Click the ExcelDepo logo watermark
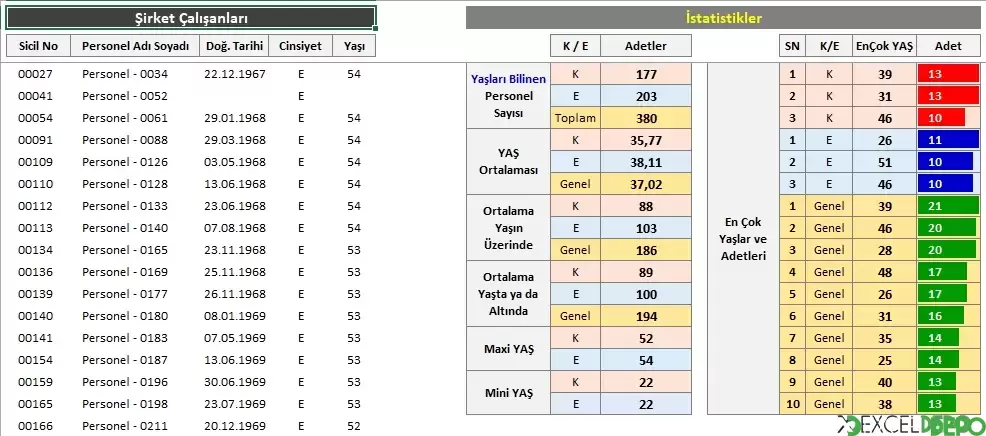The image size is (986, 436). (x=911, y=426)
